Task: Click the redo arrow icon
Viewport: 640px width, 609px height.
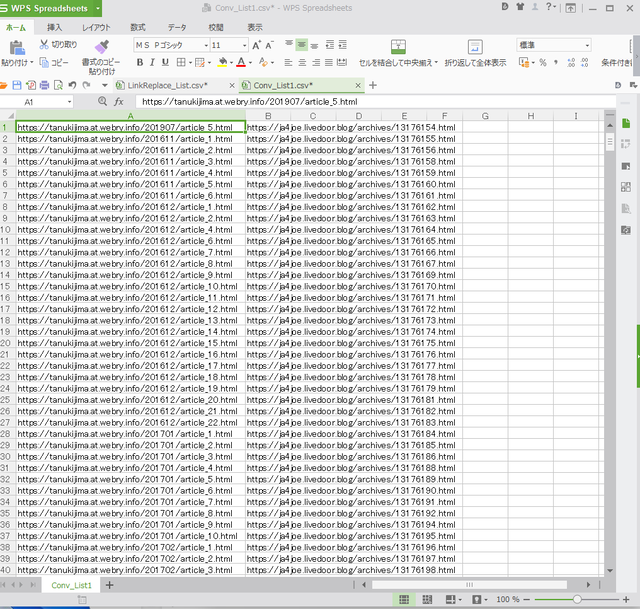Action: [x=86, y=85]
